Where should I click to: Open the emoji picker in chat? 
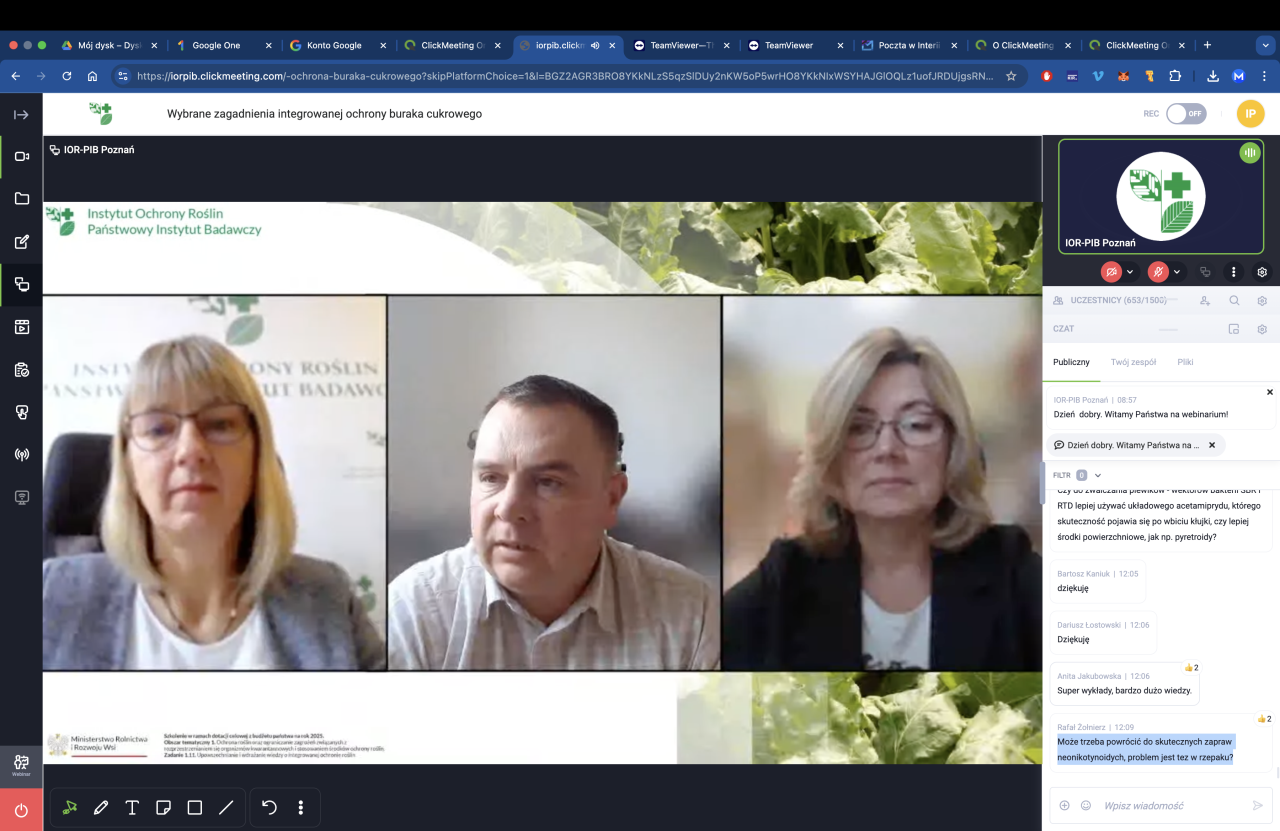pyautogui.click(x=1086, y=805)
